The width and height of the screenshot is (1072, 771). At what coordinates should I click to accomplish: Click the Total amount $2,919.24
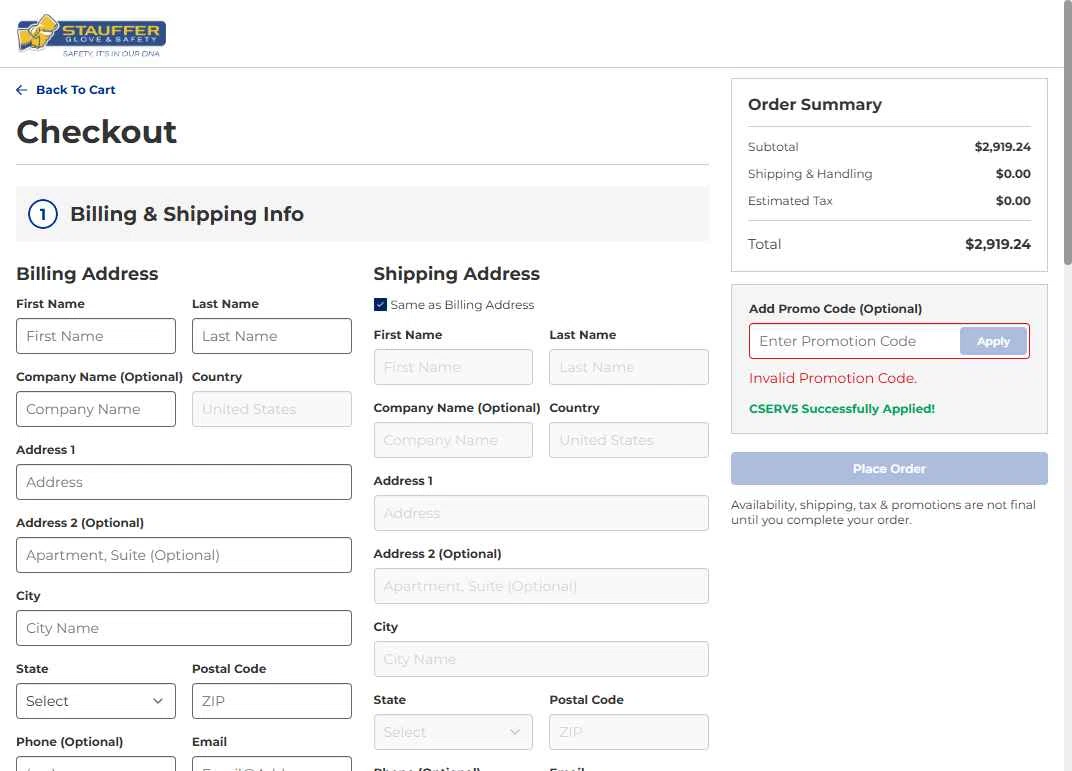[x=997, y=244]
